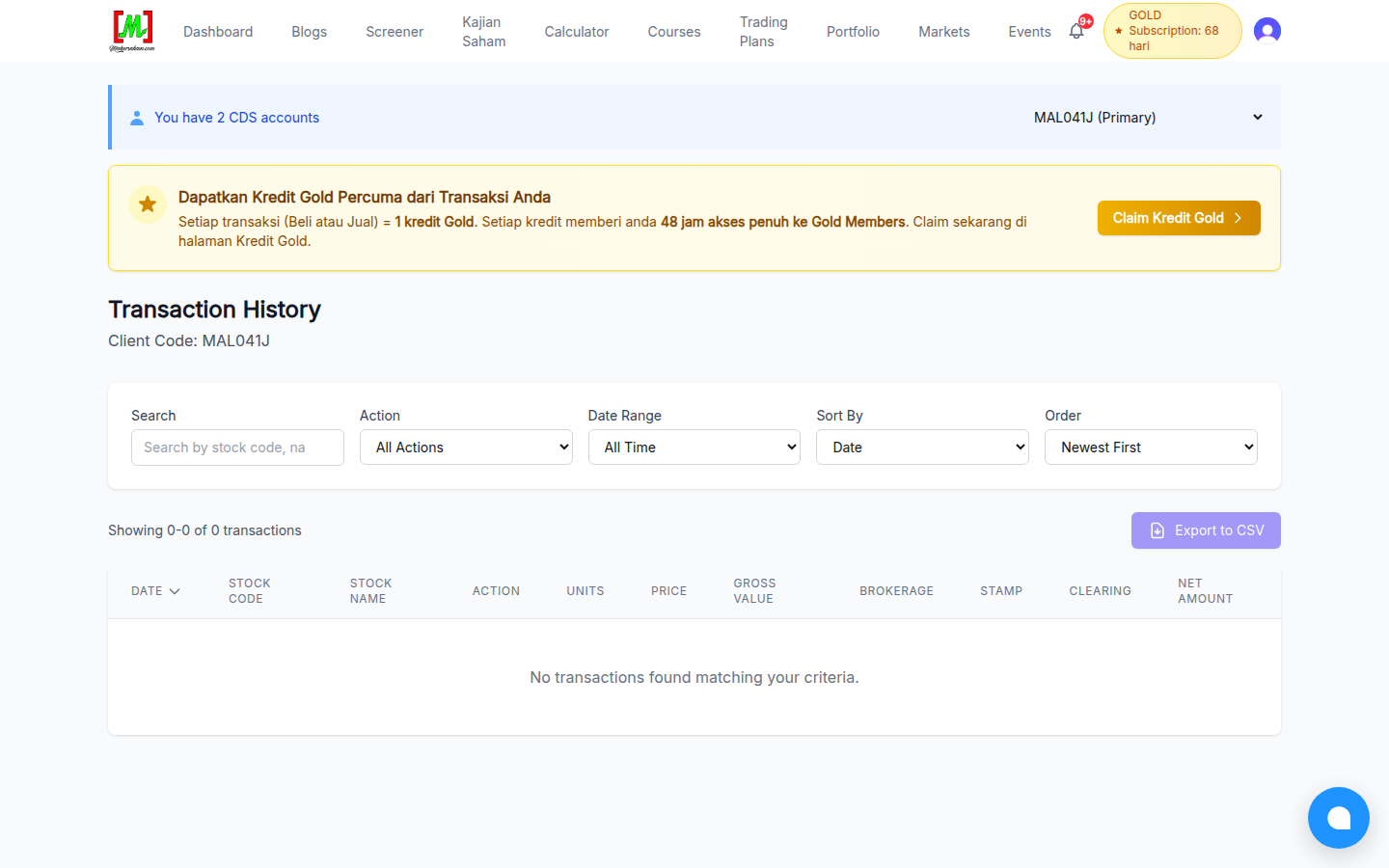Click the site logo in the header
Image resolution: width=1389 pixels, height=868 pixels.
point(132,31)
